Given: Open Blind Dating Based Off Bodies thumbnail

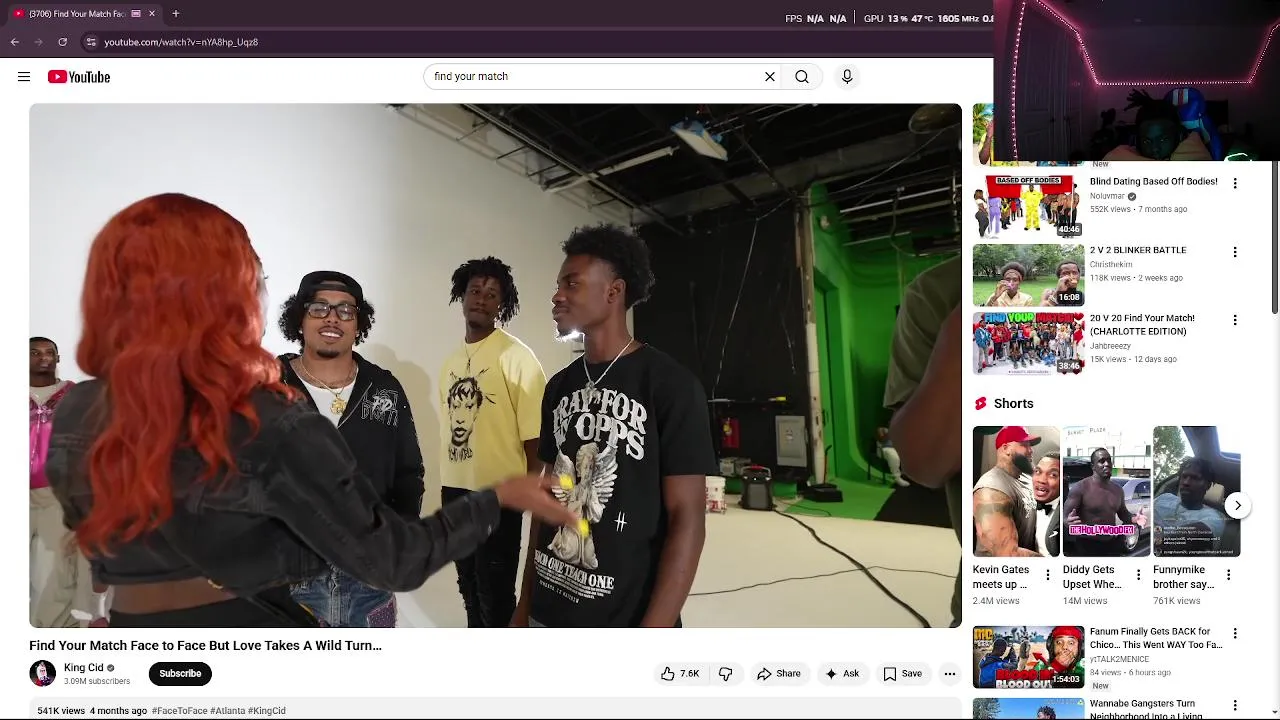Looking at the screenshot, I should (x=1028, y=207).
